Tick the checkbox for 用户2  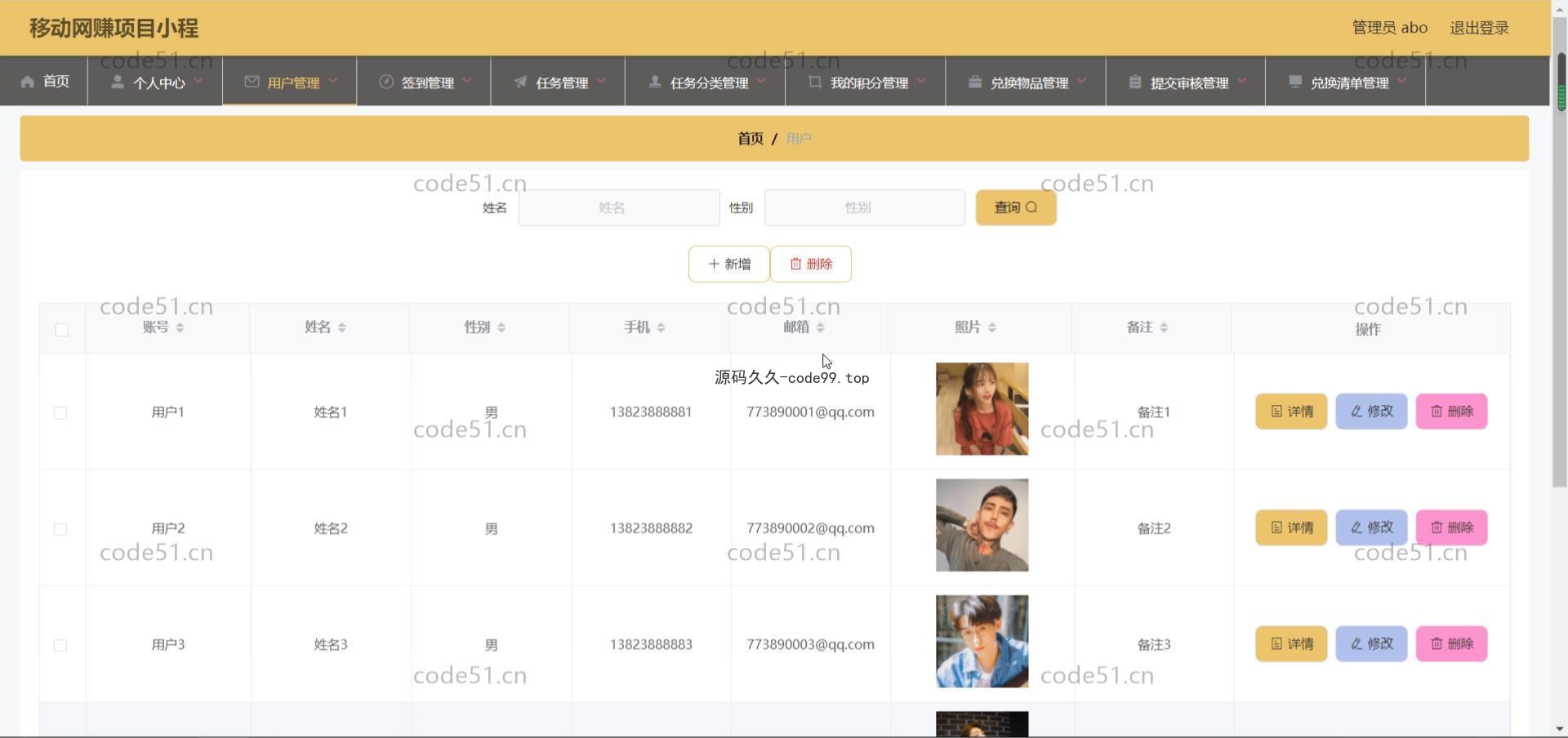(60, 529)
